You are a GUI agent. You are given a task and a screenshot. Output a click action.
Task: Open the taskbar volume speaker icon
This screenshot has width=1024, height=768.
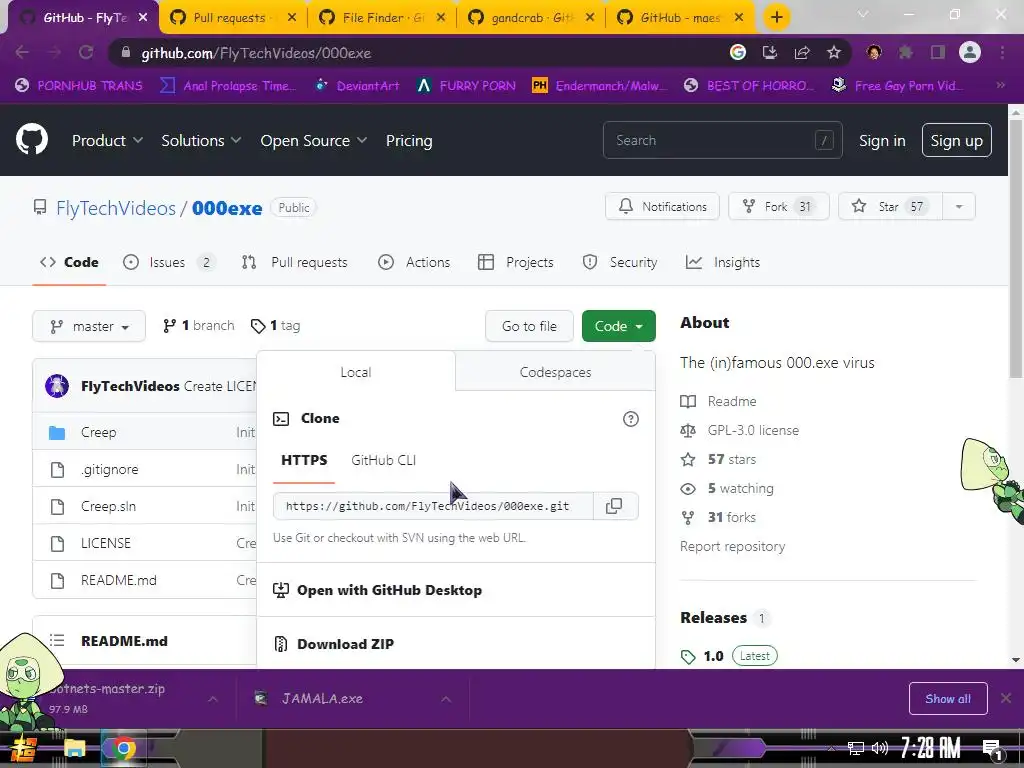(880, 748)
